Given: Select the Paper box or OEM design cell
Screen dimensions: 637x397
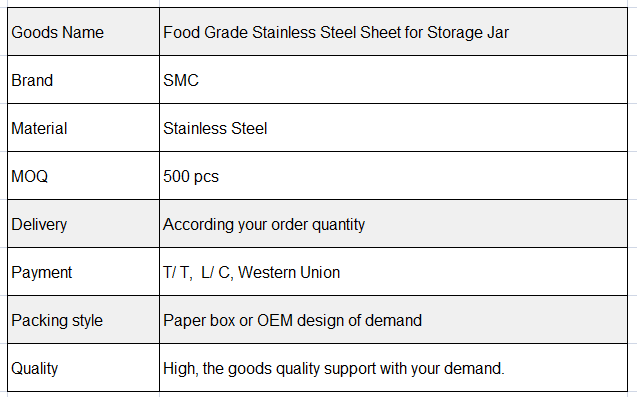Looking at the screenshot, I should [x=393, y=319].
